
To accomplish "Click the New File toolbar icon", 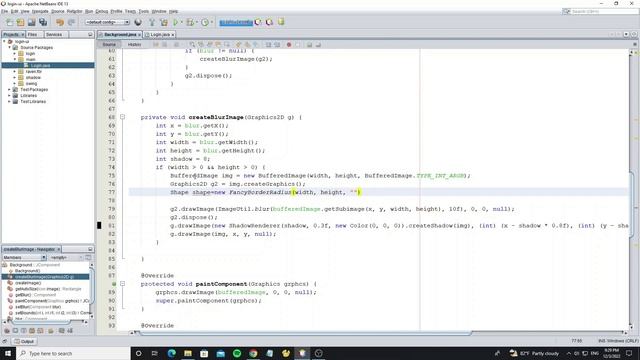I will click(9, 22).
